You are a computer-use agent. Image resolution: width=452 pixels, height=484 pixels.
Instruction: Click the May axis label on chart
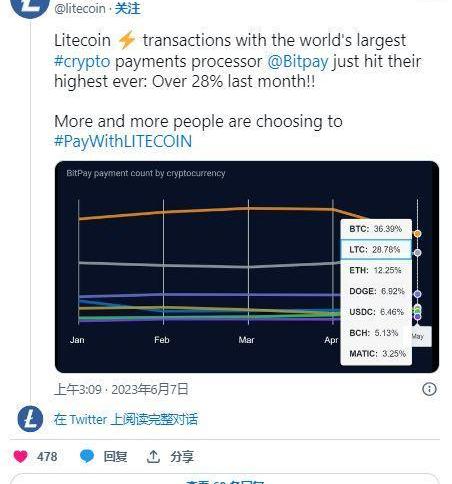[x=418, y=336]
